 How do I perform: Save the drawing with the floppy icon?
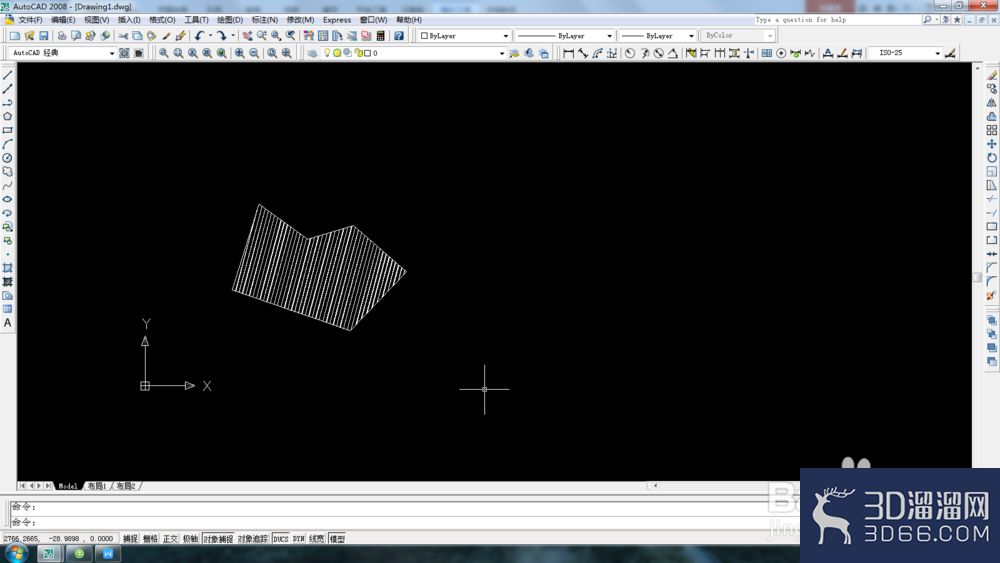[x=44, y=36]
